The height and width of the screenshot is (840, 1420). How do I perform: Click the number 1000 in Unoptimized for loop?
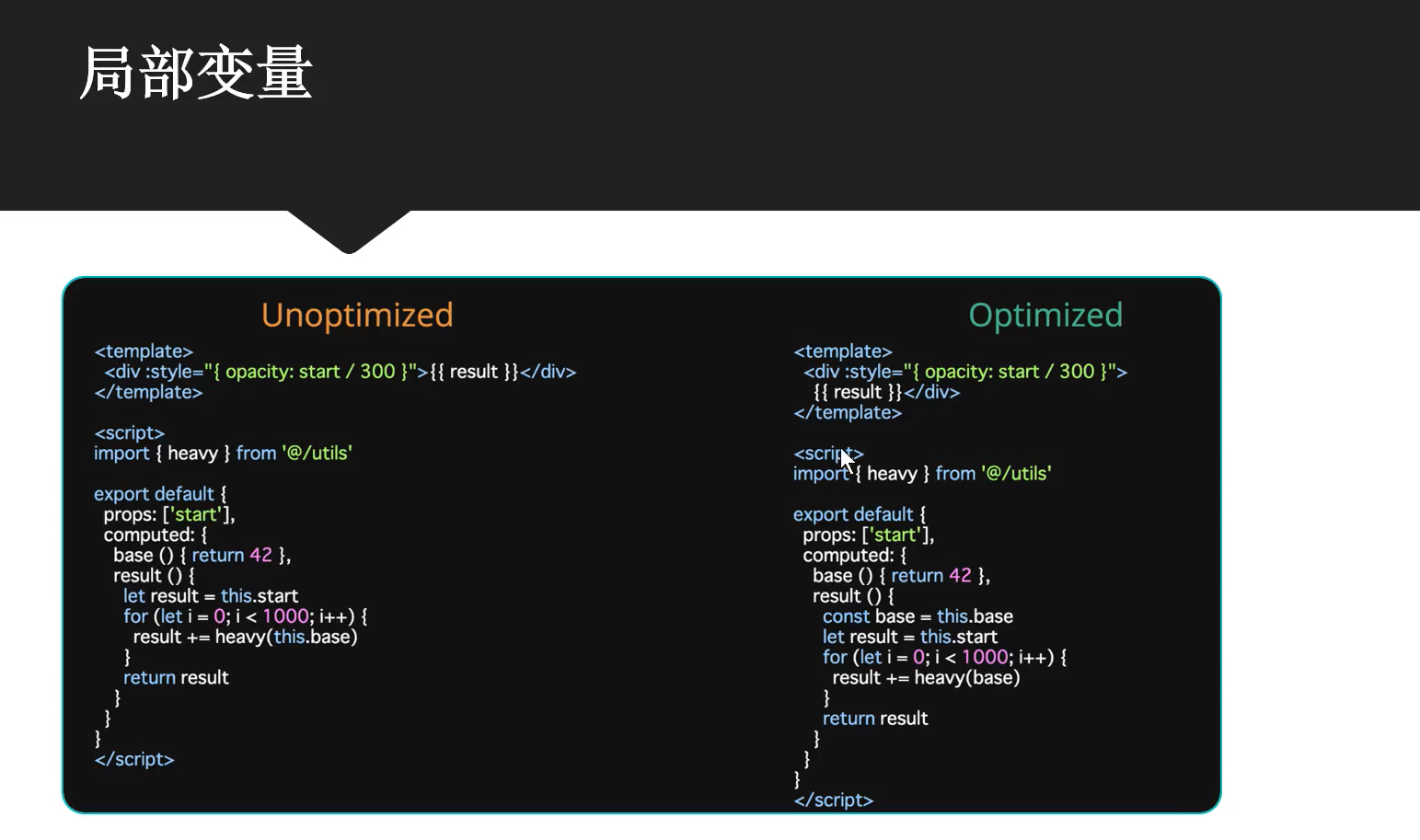pyautogui.click(x=285, y=616)
